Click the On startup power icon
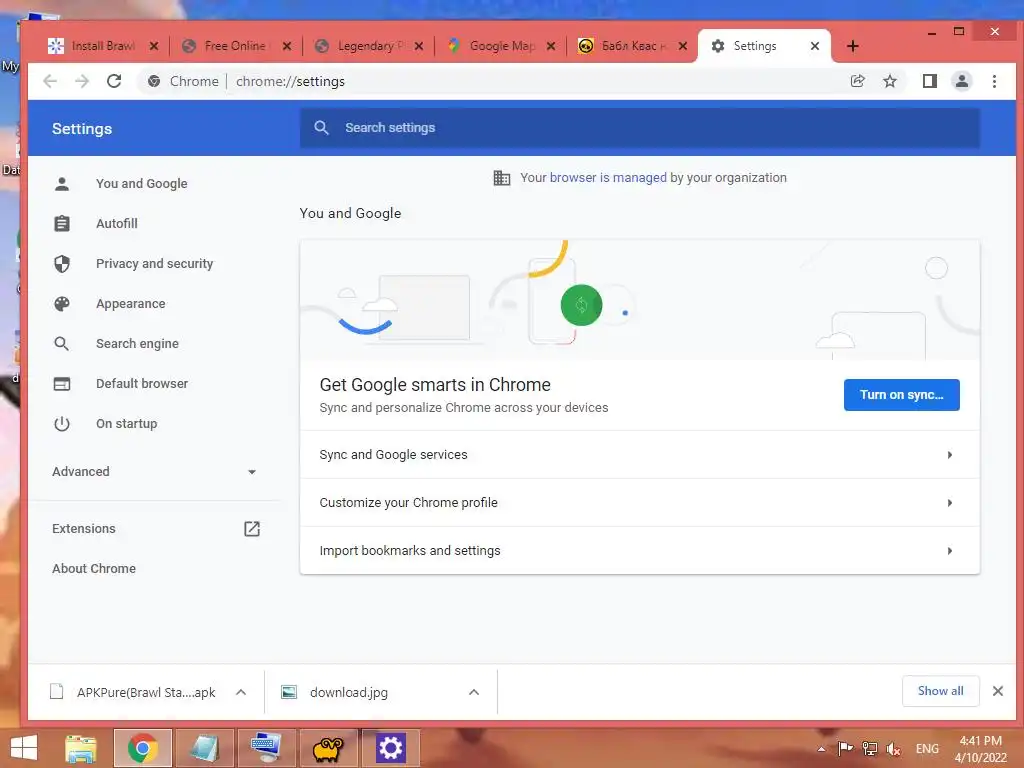1024x768 pixels. click(x=62, y=424)
